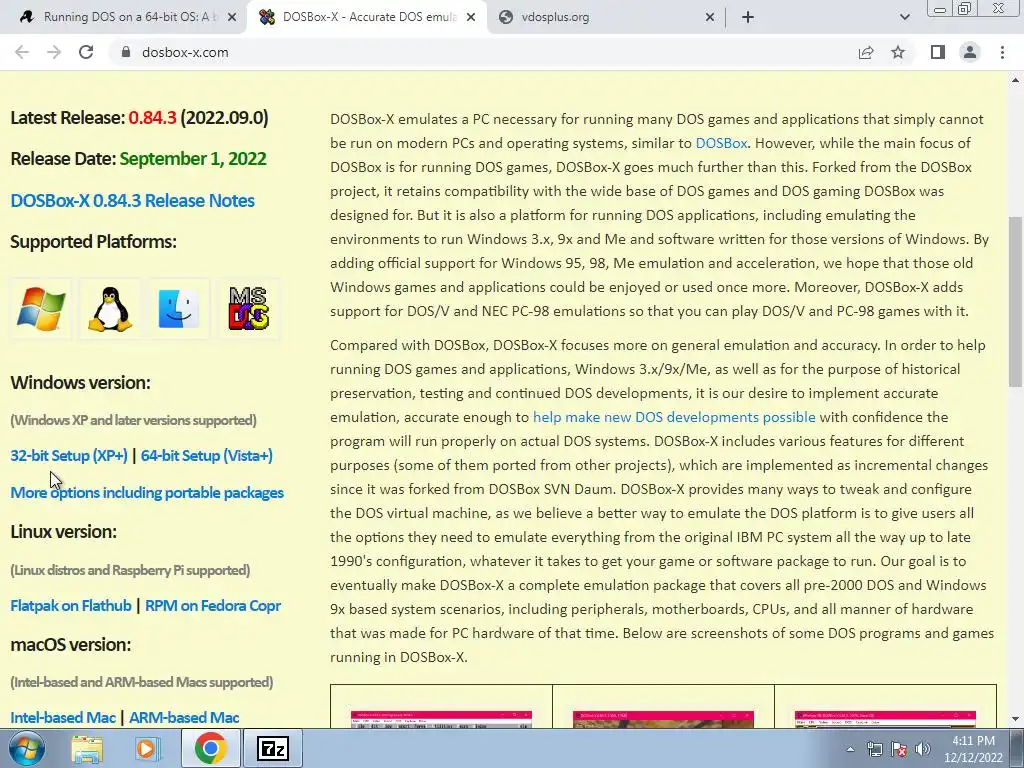1024x768 pixels.
Task: Select Chrome icon in taskbar
Action: [x=210, y=748]
